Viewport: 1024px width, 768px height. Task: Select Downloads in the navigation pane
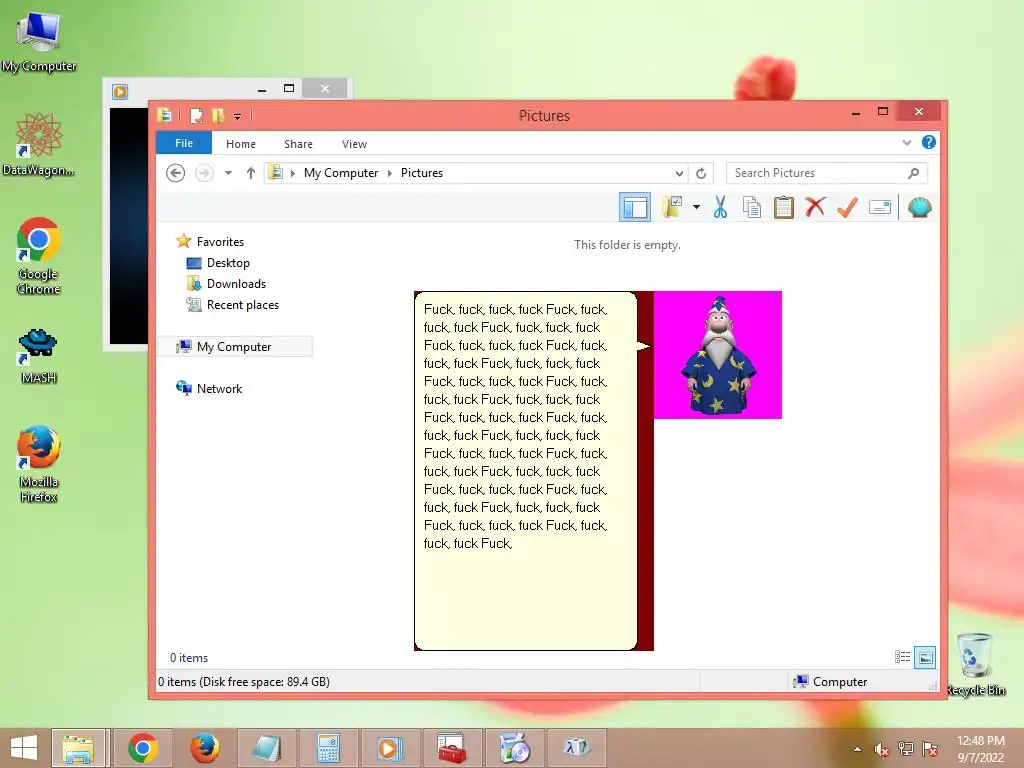pyautogui.click(x=227, y=283)
